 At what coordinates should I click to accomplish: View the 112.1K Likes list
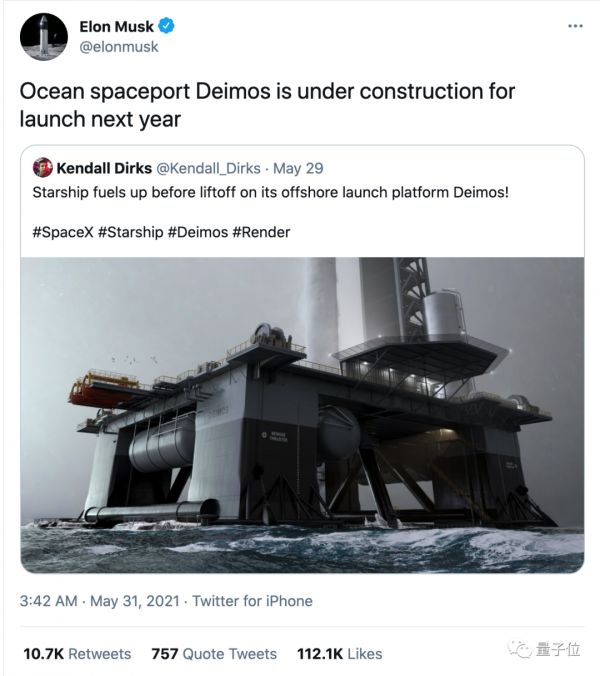point(340,653)
